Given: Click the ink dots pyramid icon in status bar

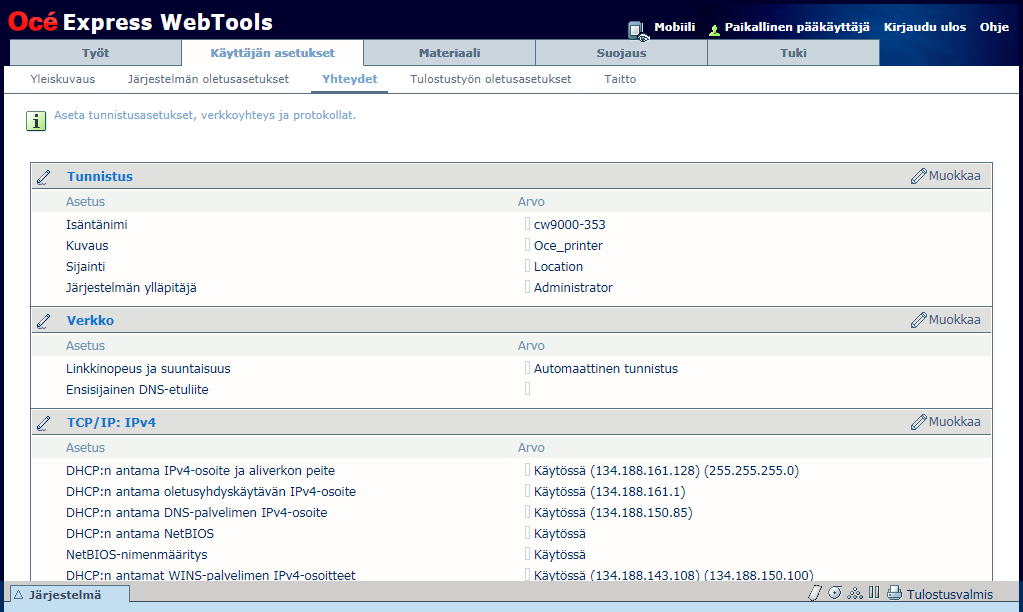Looking at the screenshot, I should 854,593.
